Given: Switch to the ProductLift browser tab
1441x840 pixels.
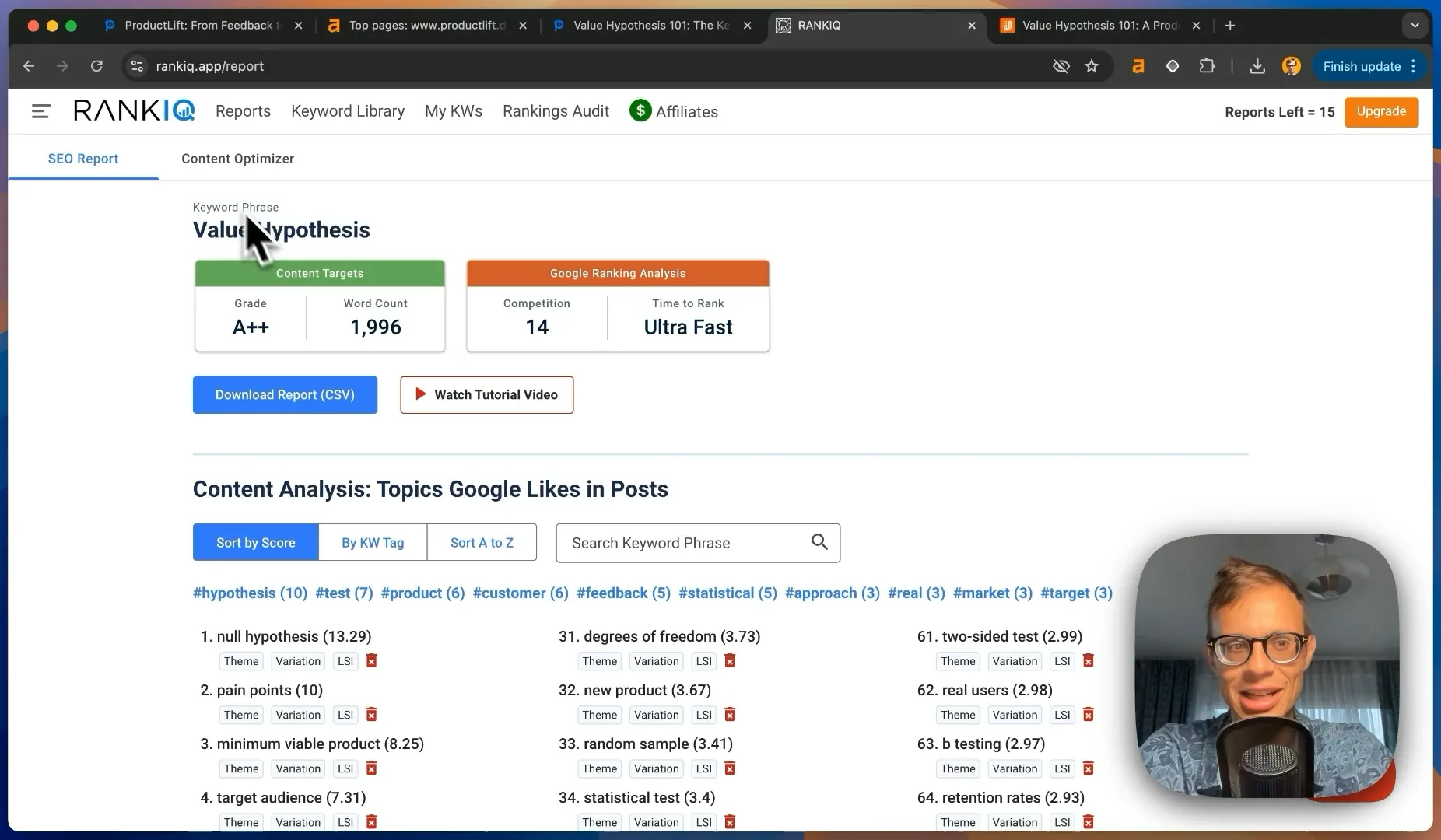Looking at the screenshot, I should point(204,26).
